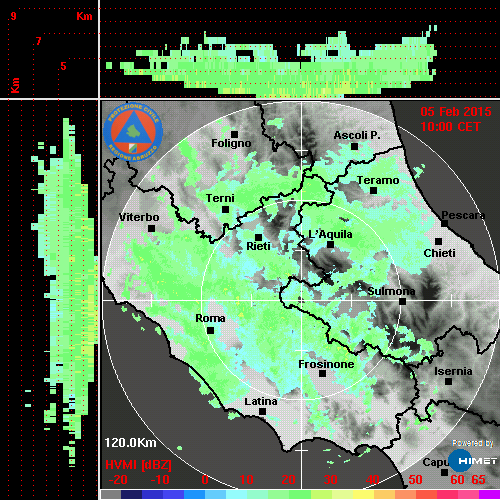Select the Terni city marker square
Image resolution: width=500 pixels, height=500 pixels.
pos(225,210)
